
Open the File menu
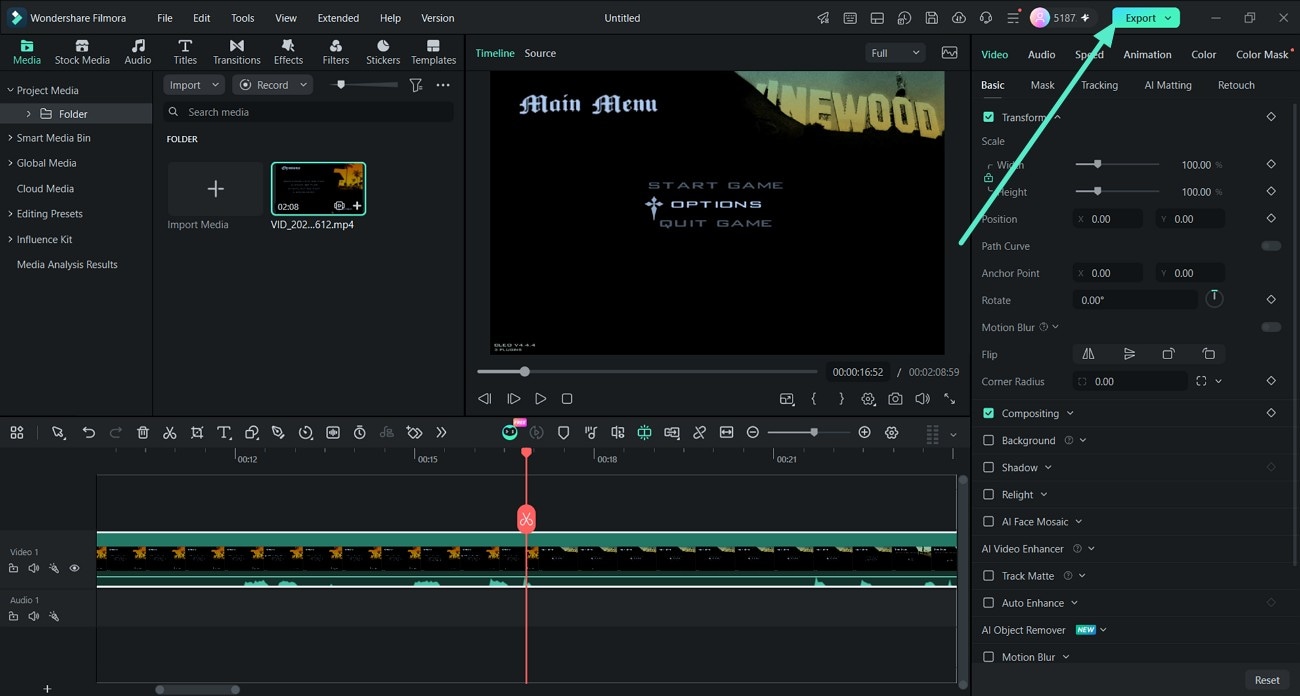coord(165,18)
